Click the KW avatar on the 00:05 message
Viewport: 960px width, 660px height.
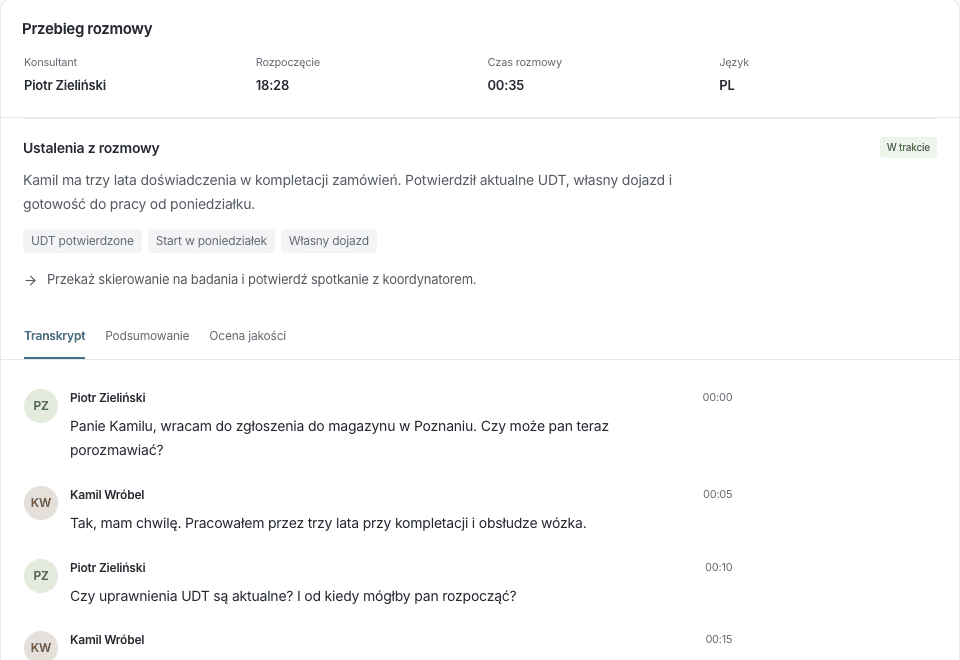[41, 503]
